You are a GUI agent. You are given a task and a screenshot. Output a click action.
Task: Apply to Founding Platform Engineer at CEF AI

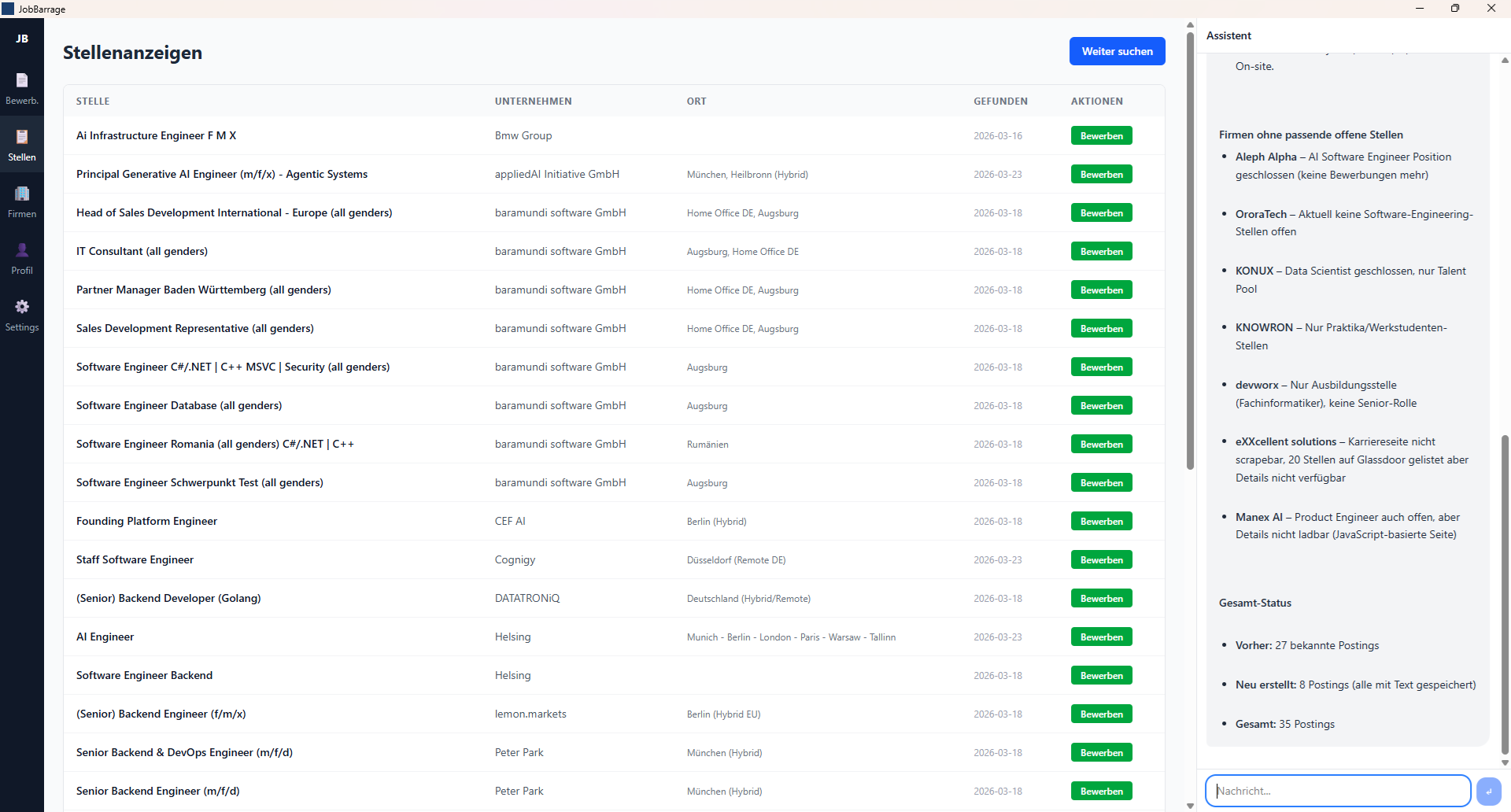click(x=1101, y=521)
